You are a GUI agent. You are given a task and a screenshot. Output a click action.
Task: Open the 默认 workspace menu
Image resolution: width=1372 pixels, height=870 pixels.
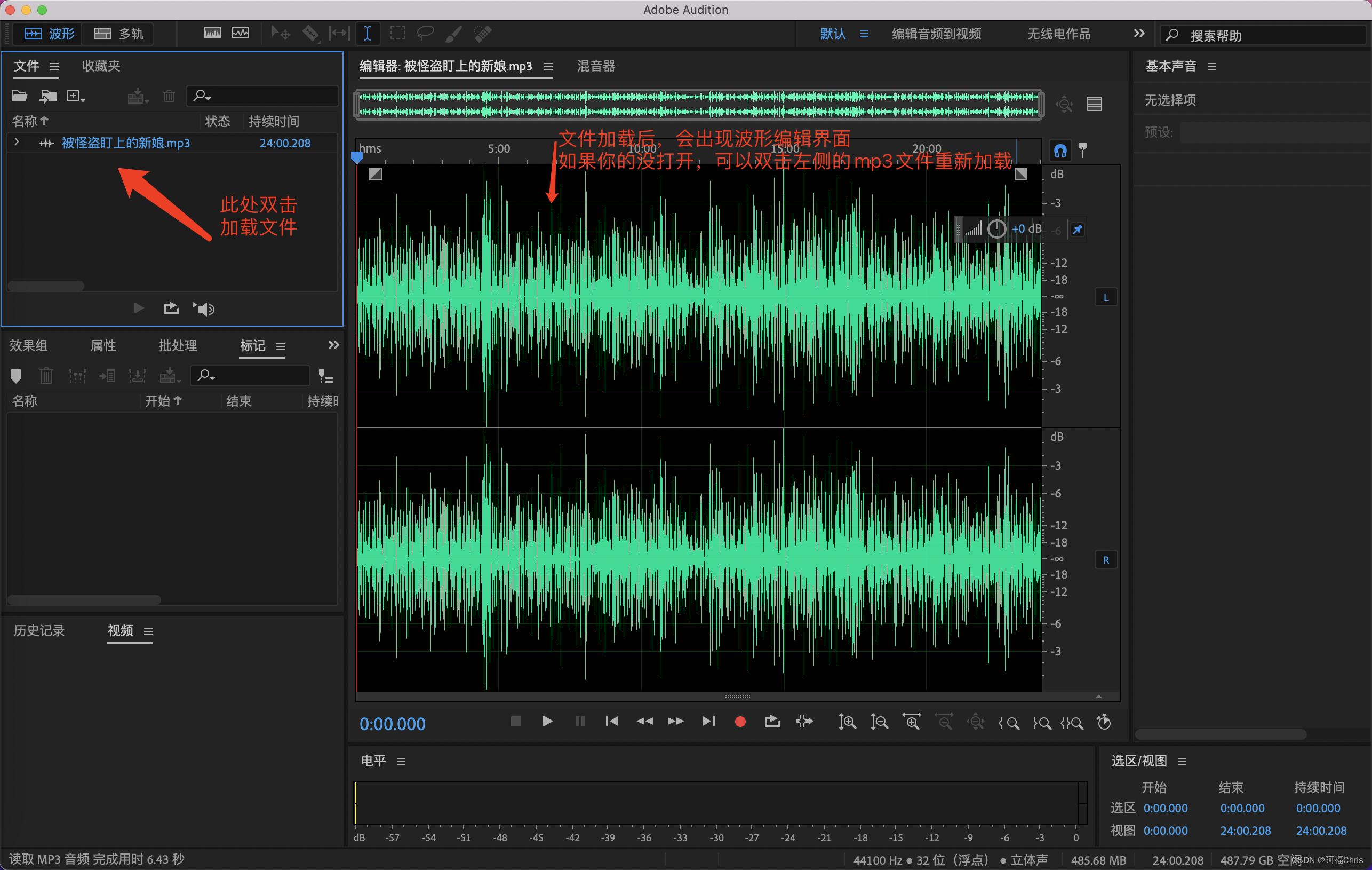tap(864, 34)
